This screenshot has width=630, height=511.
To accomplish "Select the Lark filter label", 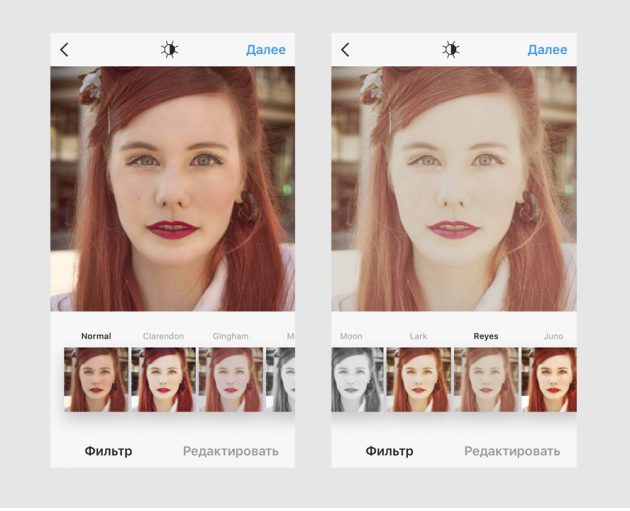I will [x=418, y=336].
